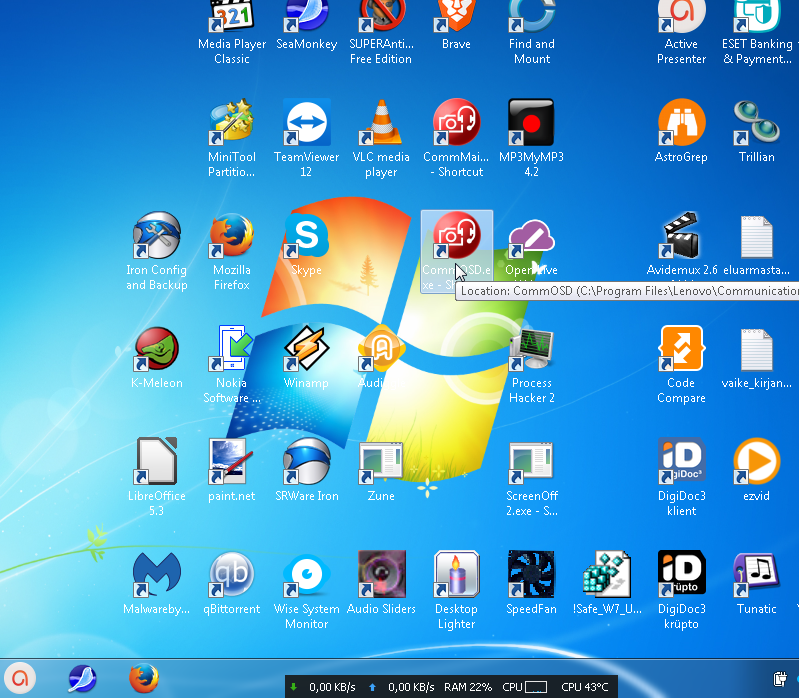Open the OpenLive Writer cloud icon

click(531, 237)
